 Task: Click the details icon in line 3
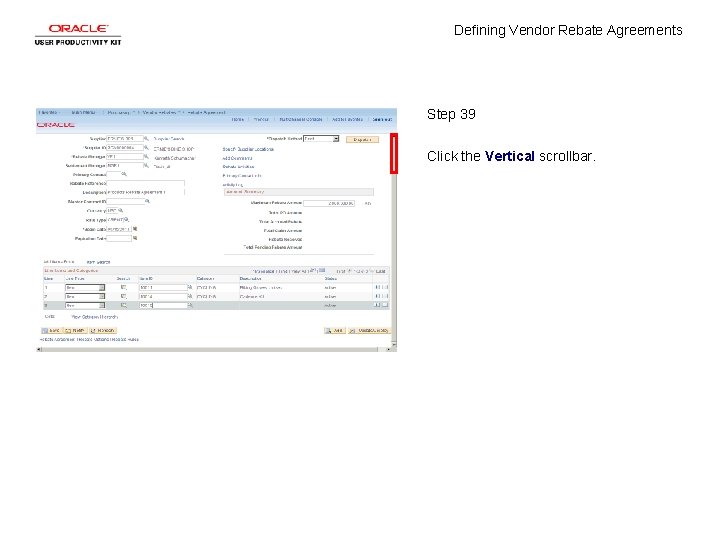click(123, 305)
